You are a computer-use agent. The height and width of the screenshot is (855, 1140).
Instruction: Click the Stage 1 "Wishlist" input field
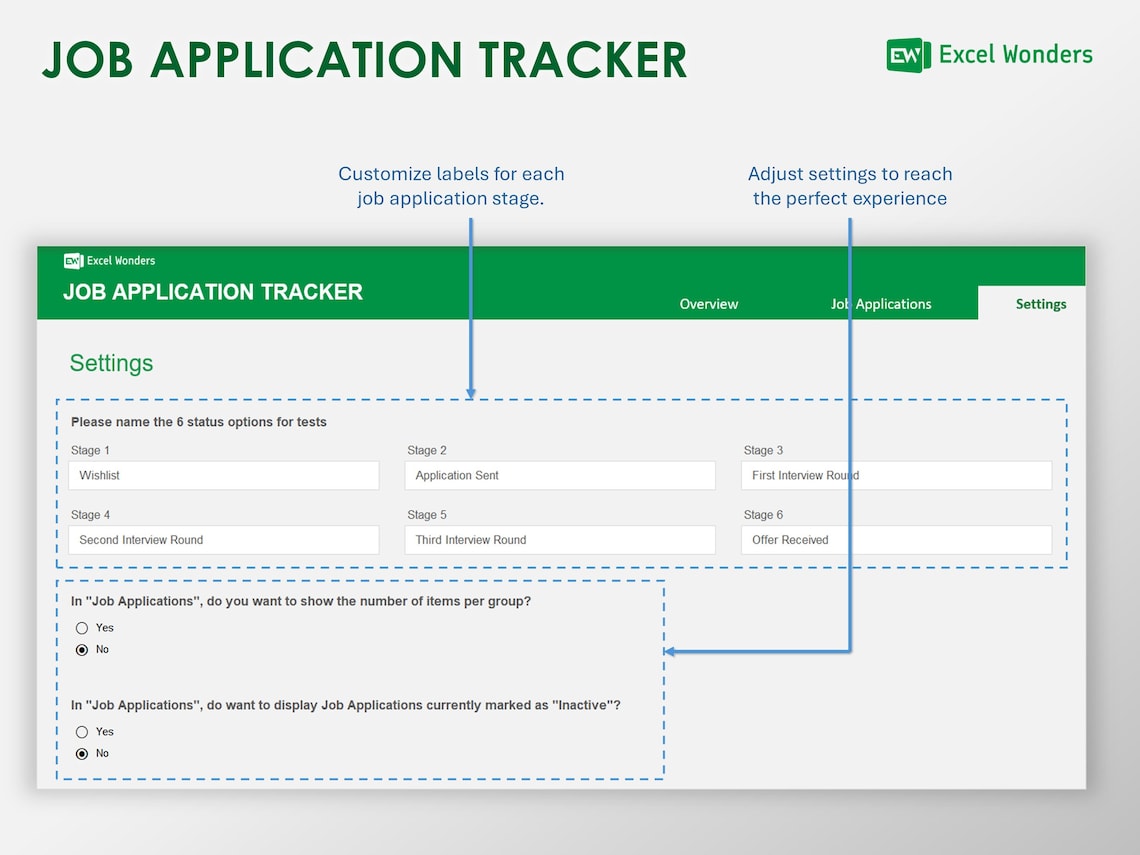223,475
